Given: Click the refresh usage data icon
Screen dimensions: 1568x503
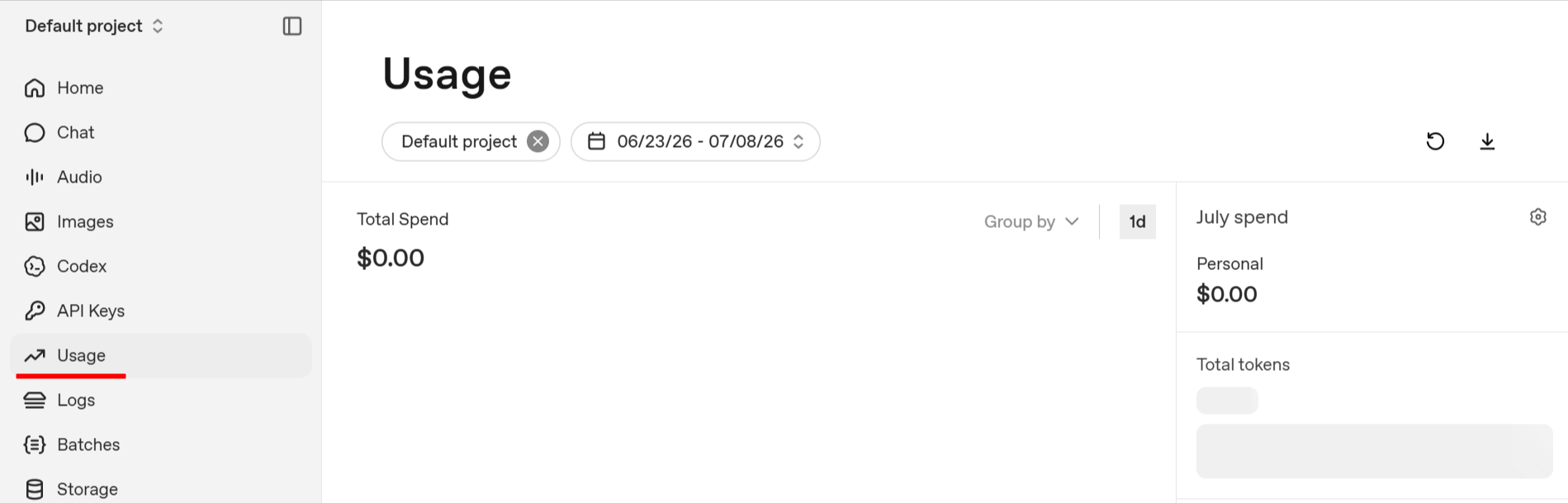Looking at the screenshot, I should click(x=1435, y=141).
